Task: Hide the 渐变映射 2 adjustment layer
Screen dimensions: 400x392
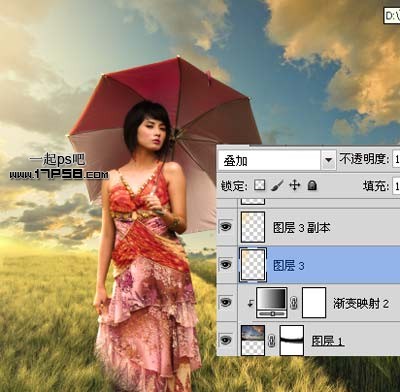Action: (226, 302)
